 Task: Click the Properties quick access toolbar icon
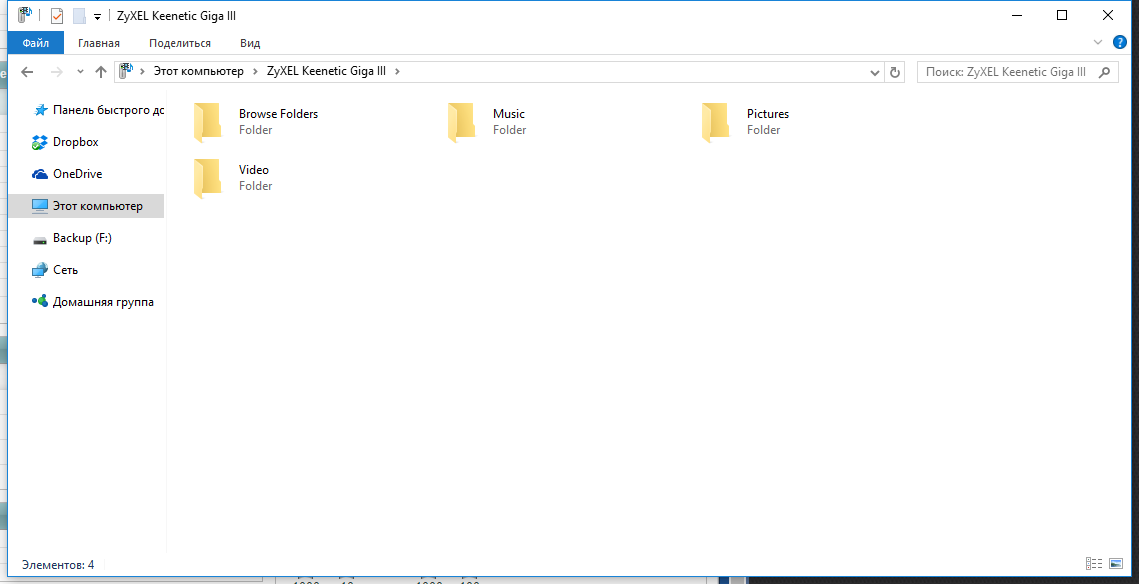57,15
